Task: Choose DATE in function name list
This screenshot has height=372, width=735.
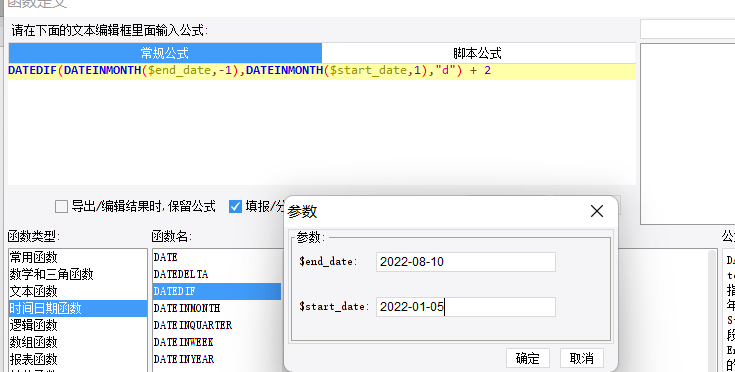Action: (x=217, y=257)
